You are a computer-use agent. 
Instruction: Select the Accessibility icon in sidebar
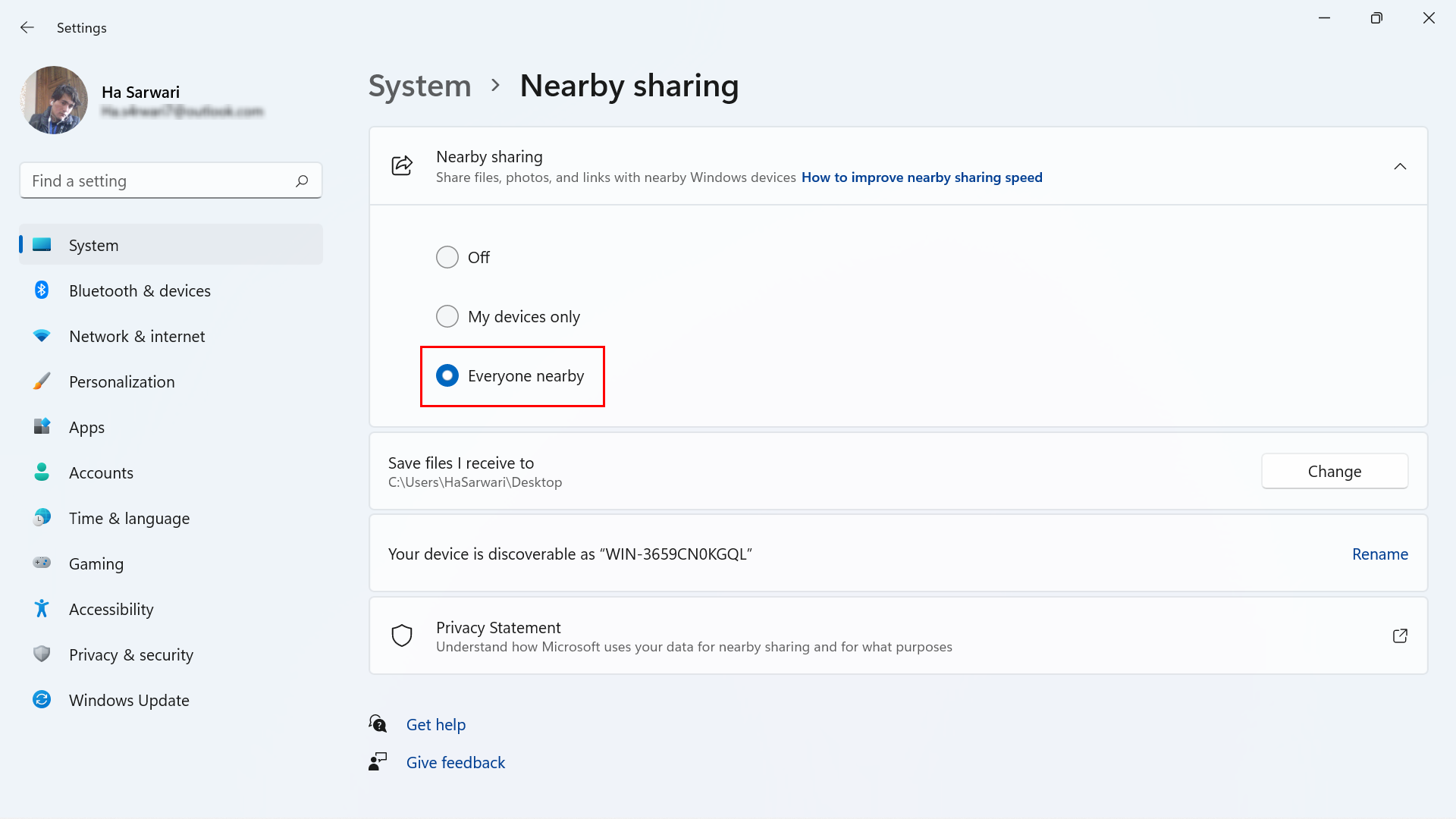click(42, 609)
